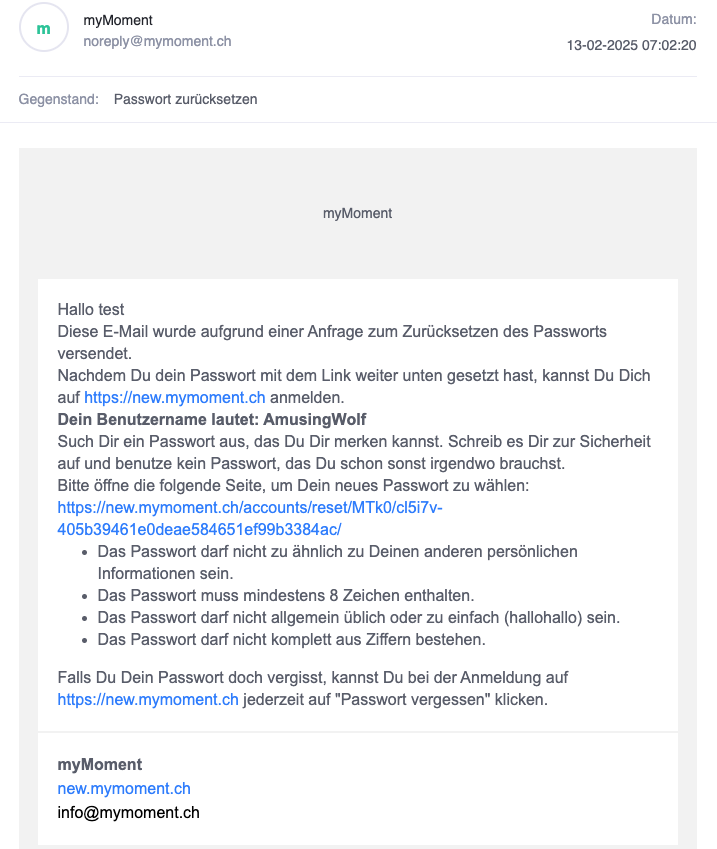Image resolution: width=717 pixels, height=849 pixels.
Task: Open the https://new.mymoment.ch link before "anmelden"
Action: [175, 397]
